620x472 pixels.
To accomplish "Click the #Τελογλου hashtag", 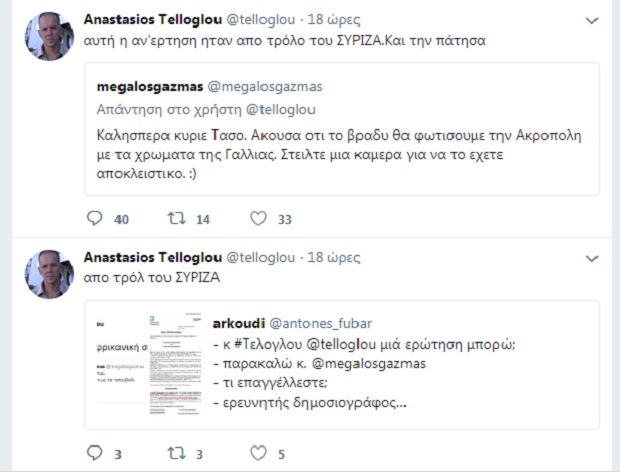I will click(x=268, y=344).
